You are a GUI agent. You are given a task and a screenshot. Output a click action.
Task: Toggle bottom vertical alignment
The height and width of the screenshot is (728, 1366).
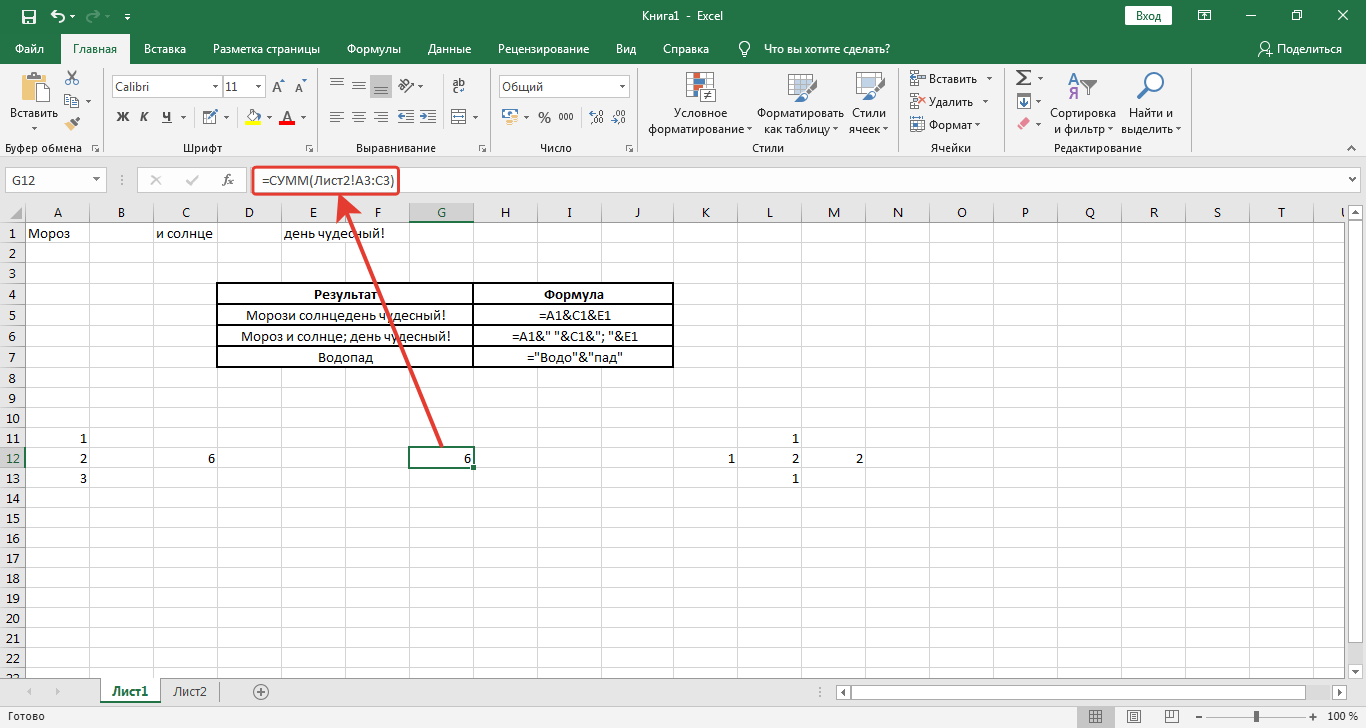click(380, 86)
